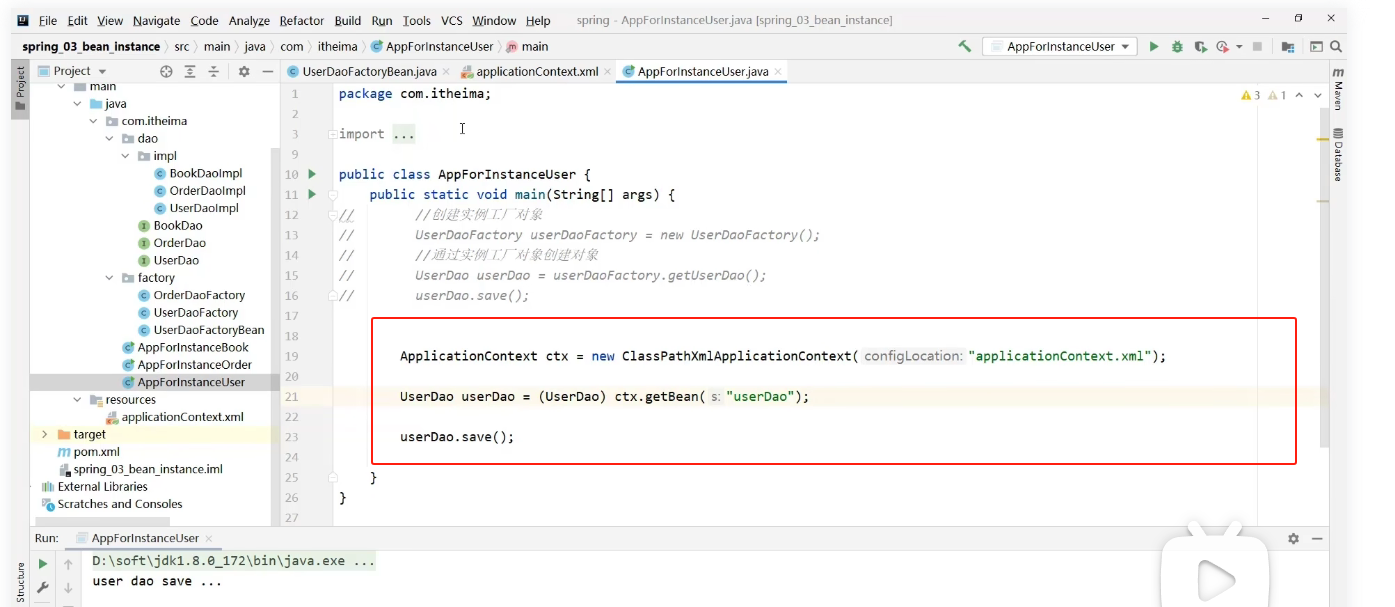Select UserDaoImpl in the project tree
This screenshot has width=1395, height=607.
[x=203, y=208]
